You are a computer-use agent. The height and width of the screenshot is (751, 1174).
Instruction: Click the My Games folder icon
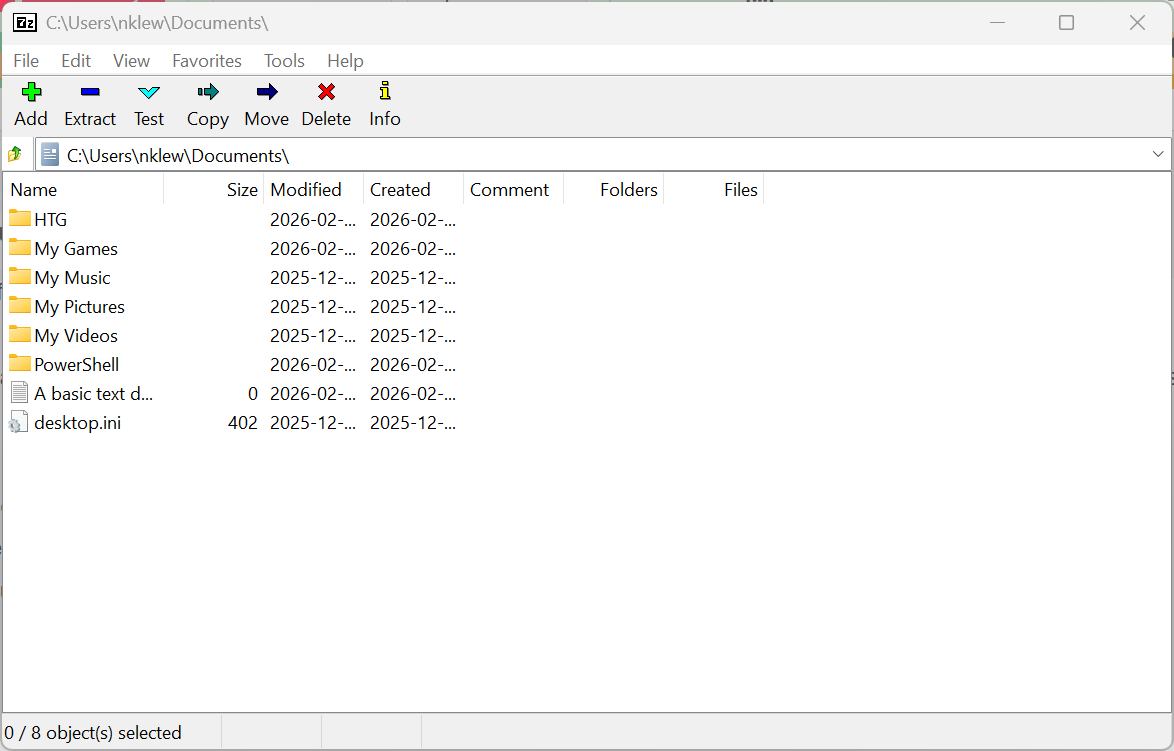pyautogui.click(x=19, y=248)
